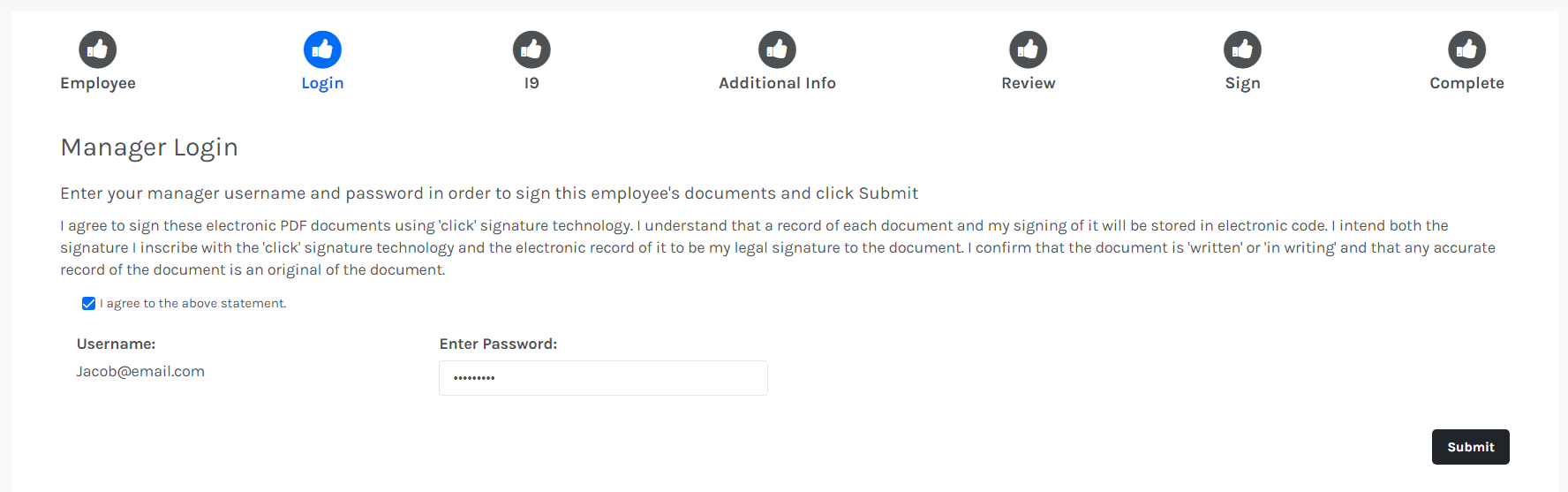
Task: Click the Review step thumbs-up icon
Action: [1029, 49]
